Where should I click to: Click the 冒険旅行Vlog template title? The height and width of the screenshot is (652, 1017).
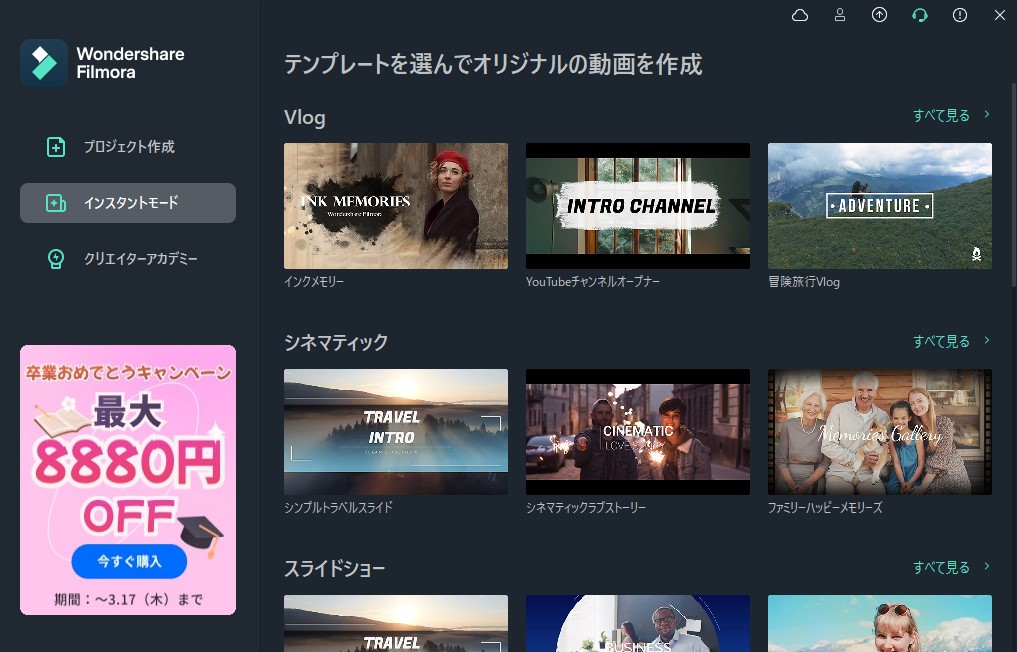coord(804,282)
